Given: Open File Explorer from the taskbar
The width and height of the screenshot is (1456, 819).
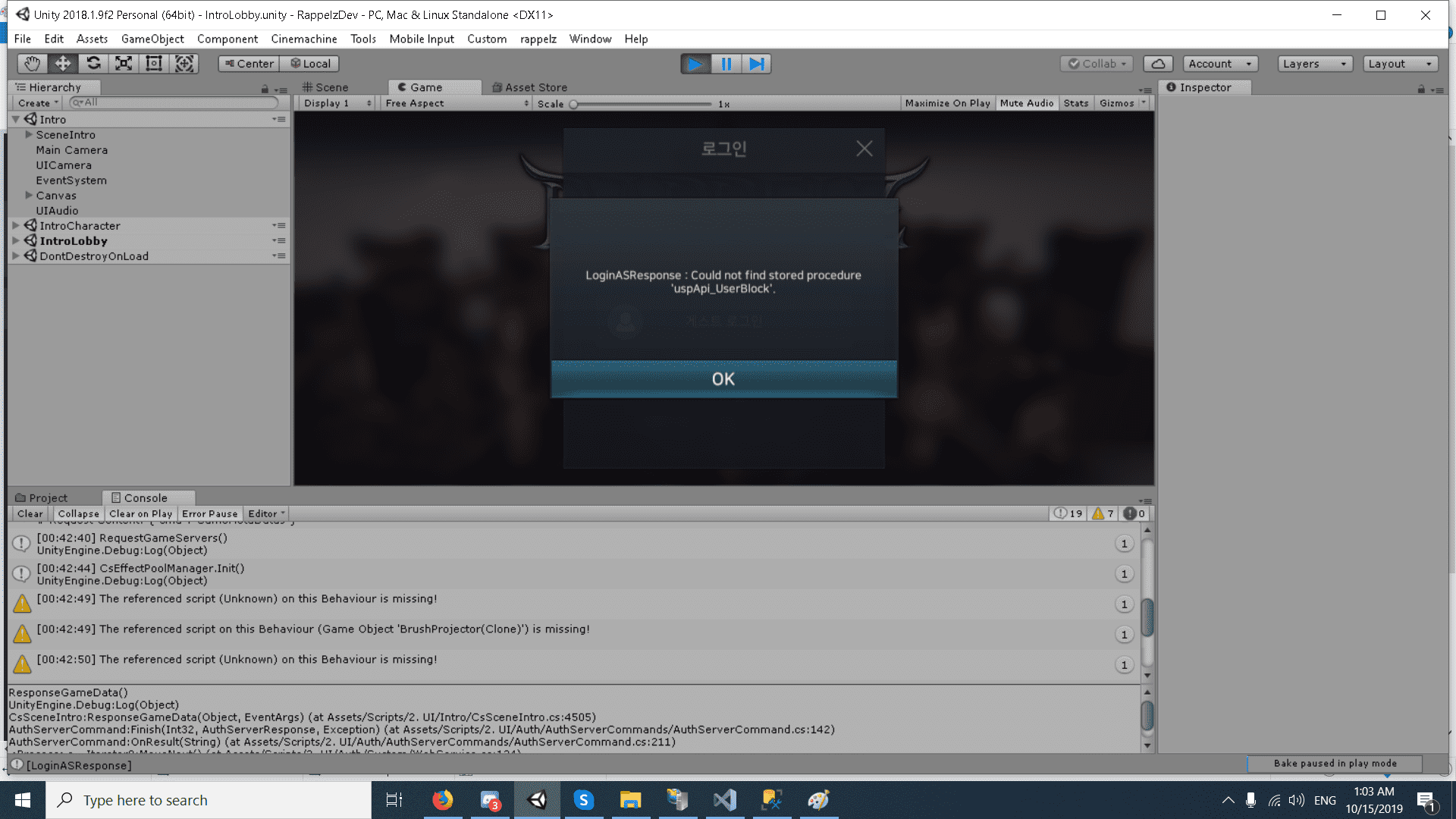Looking at the screenshot, I should 630,800.
